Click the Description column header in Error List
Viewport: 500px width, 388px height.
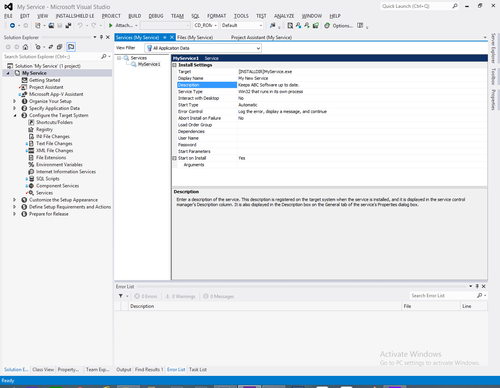pos(265,306)
